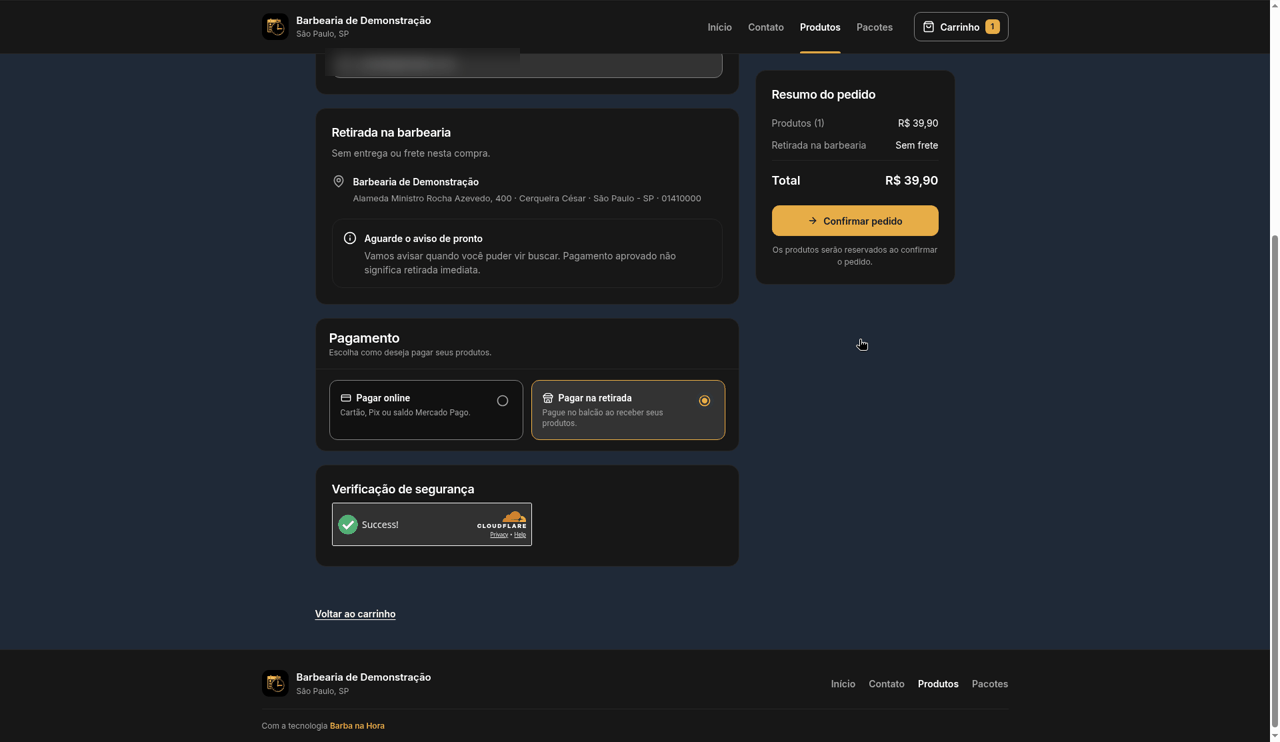Click the Cloudflare Privacy link
The image size is (1280, 742).
click(499, 535)
